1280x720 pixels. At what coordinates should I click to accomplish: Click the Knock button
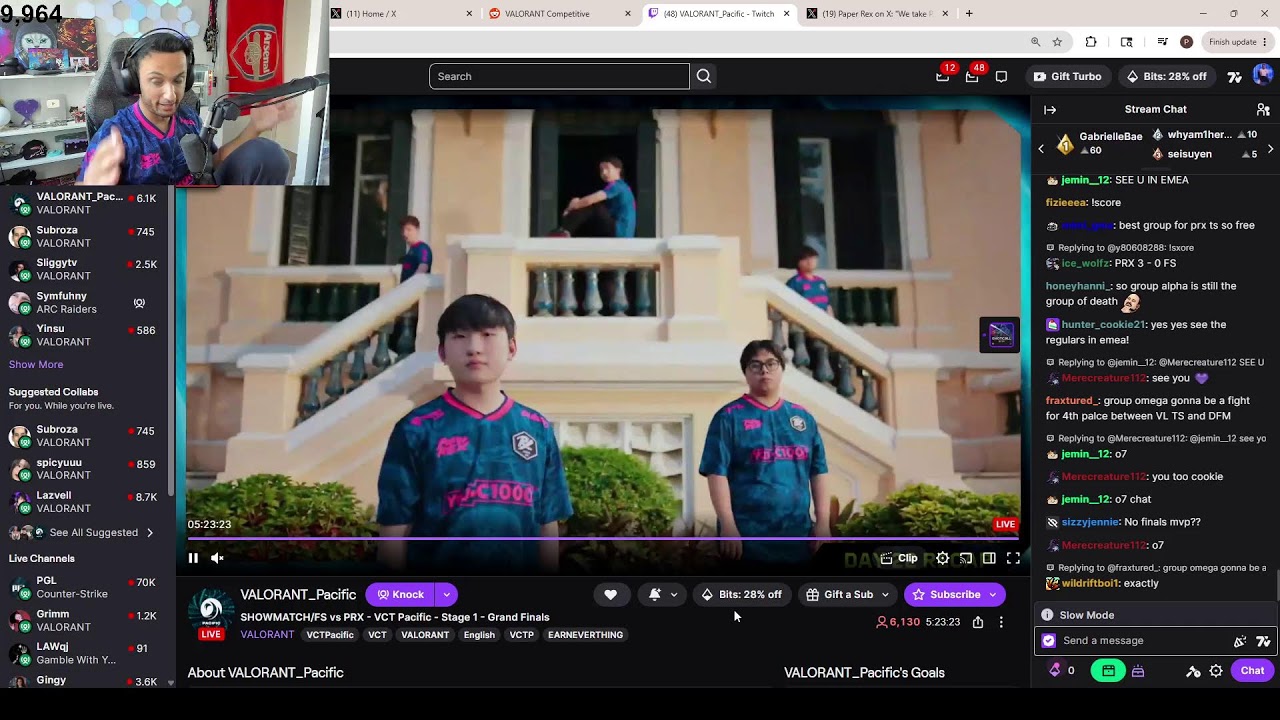[401, 594]
